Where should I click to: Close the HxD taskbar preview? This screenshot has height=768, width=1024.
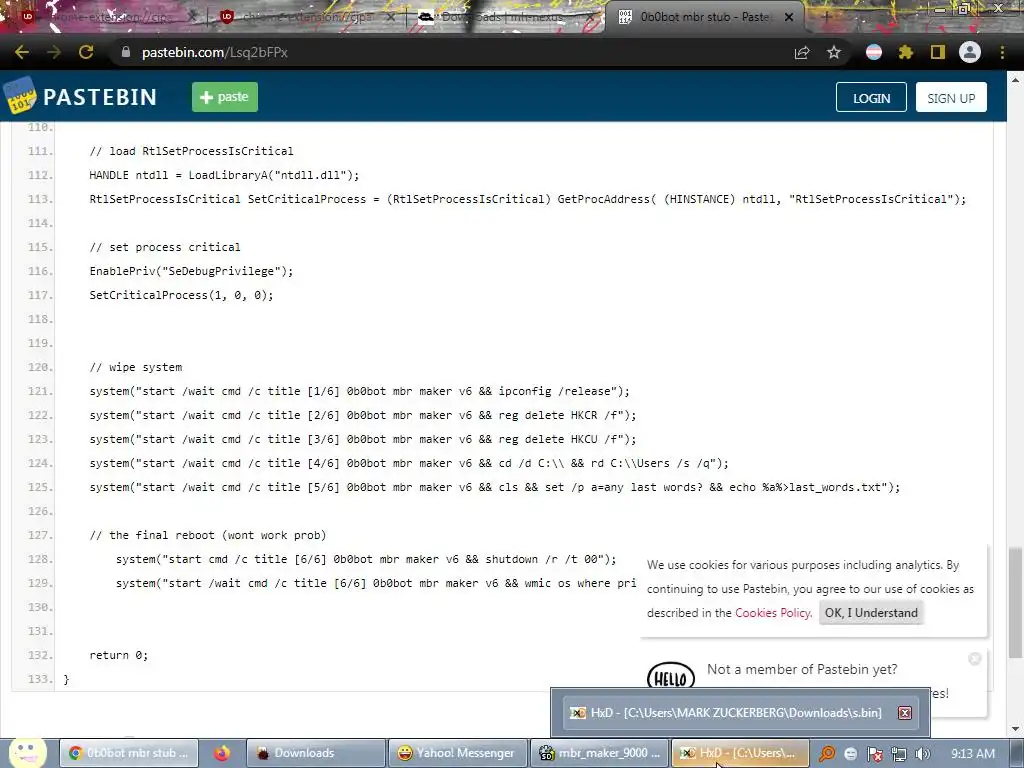point(904,712)
